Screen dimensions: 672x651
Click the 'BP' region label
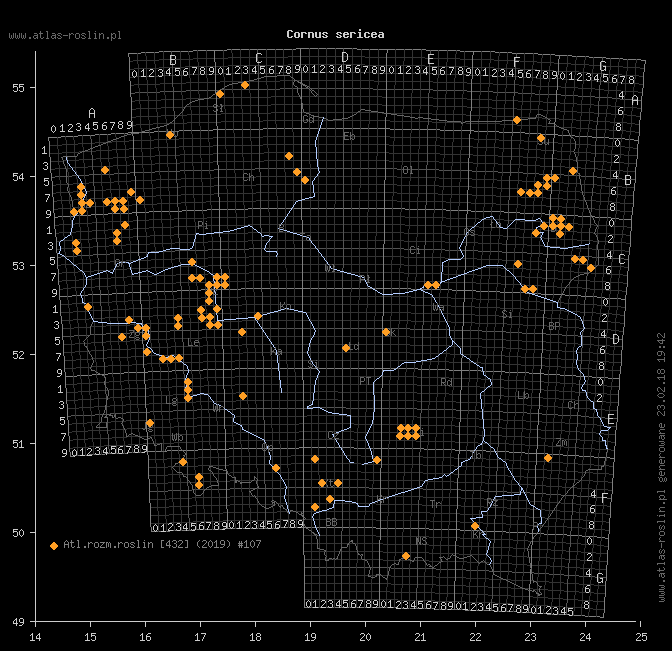pos(554,327)
